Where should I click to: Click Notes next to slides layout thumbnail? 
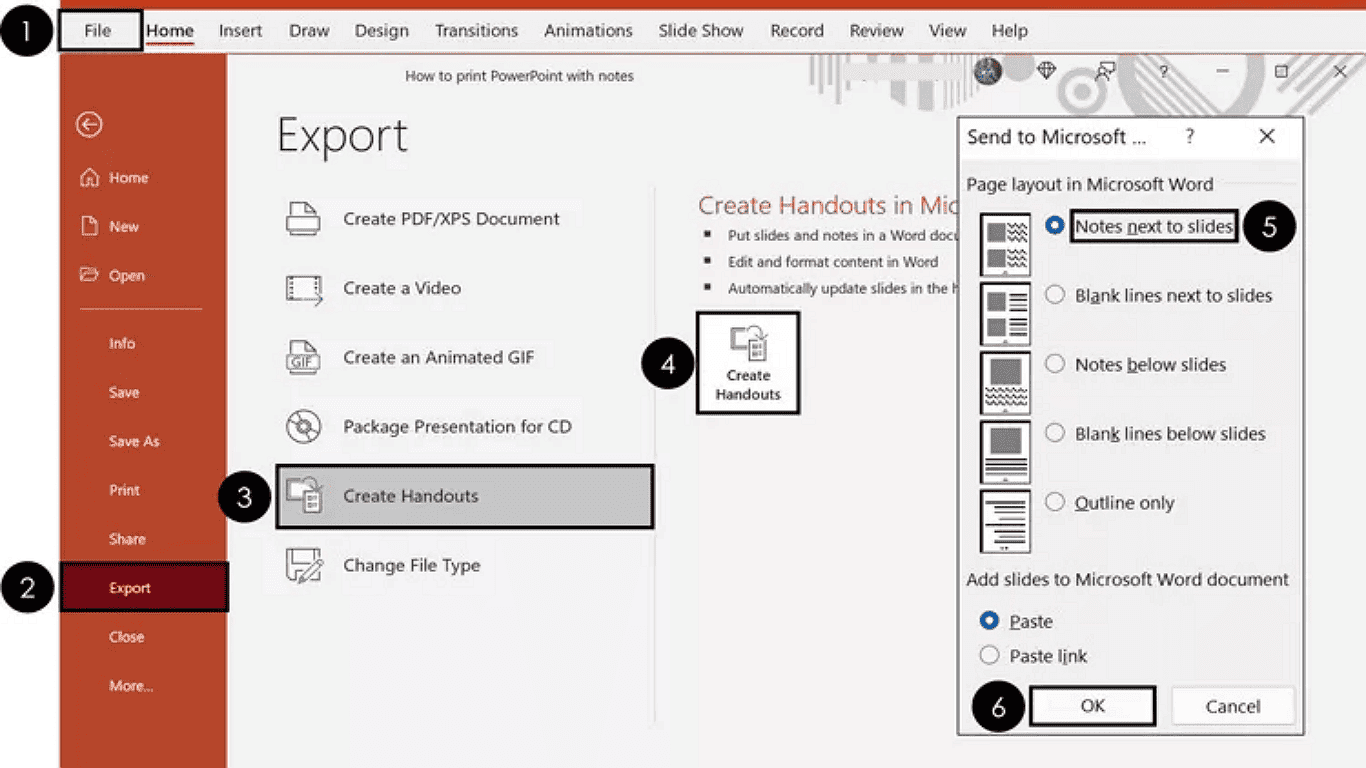pyautogui.click(x=1006, y=244)
